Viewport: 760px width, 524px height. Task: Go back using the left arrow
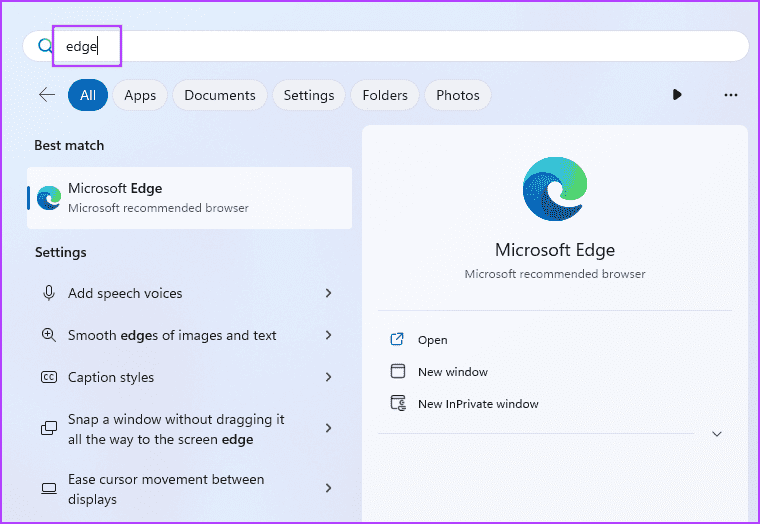(47, 95)
